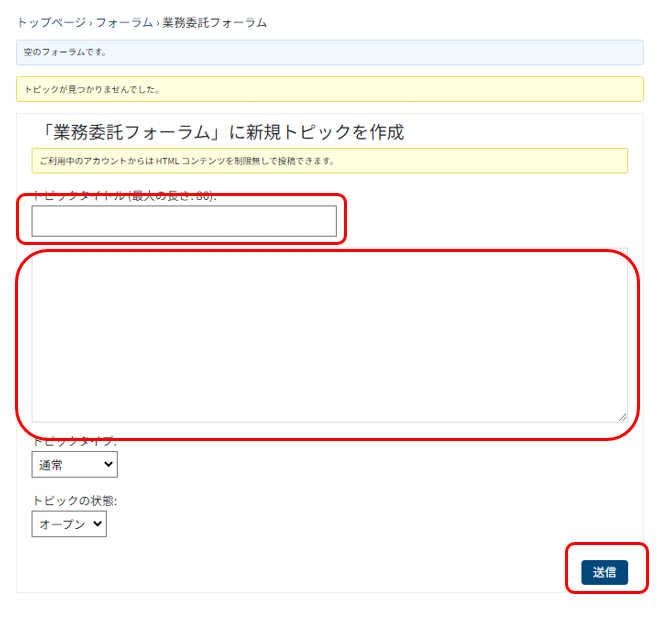Click the トピックタイプ label text

74,441
